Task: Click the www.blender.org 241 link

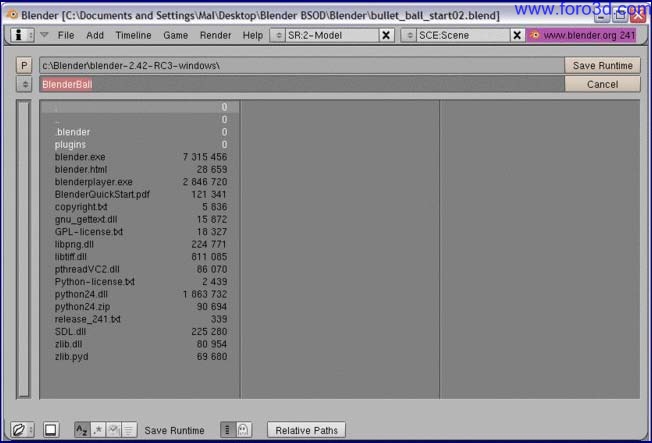Action: 589,35
